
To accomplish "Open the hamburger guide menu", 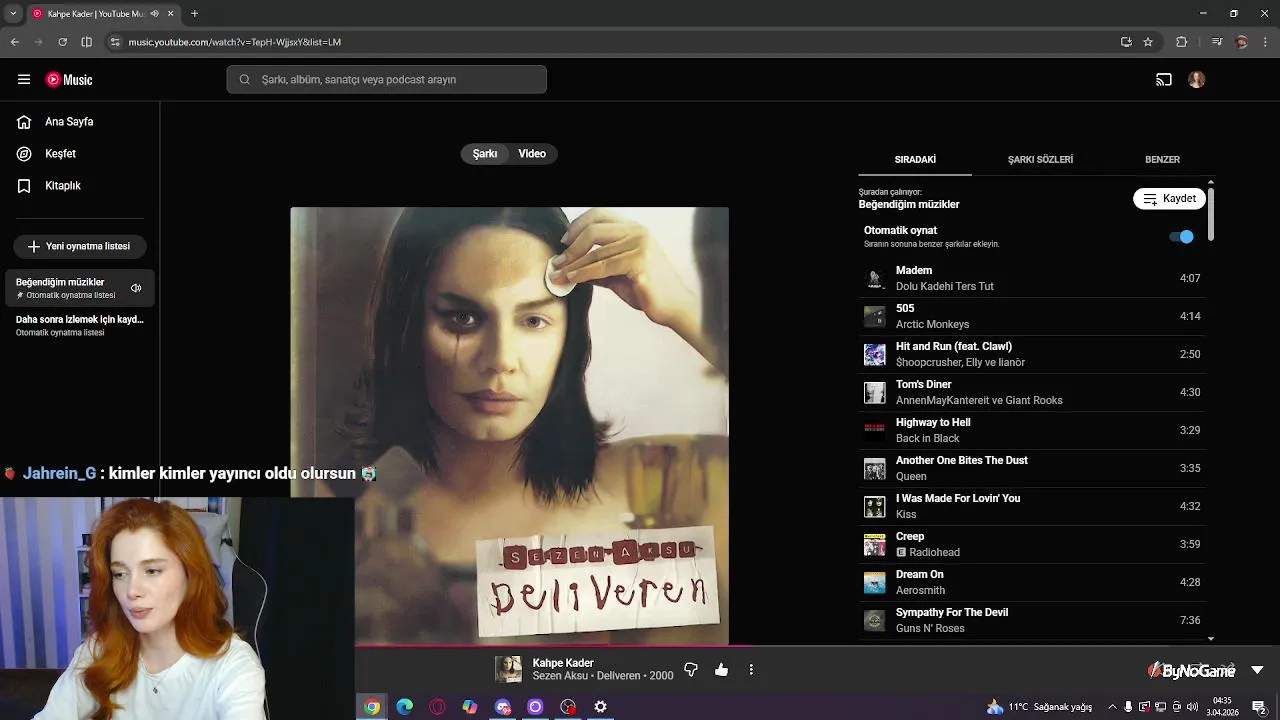I will click(x=24, y=80).
